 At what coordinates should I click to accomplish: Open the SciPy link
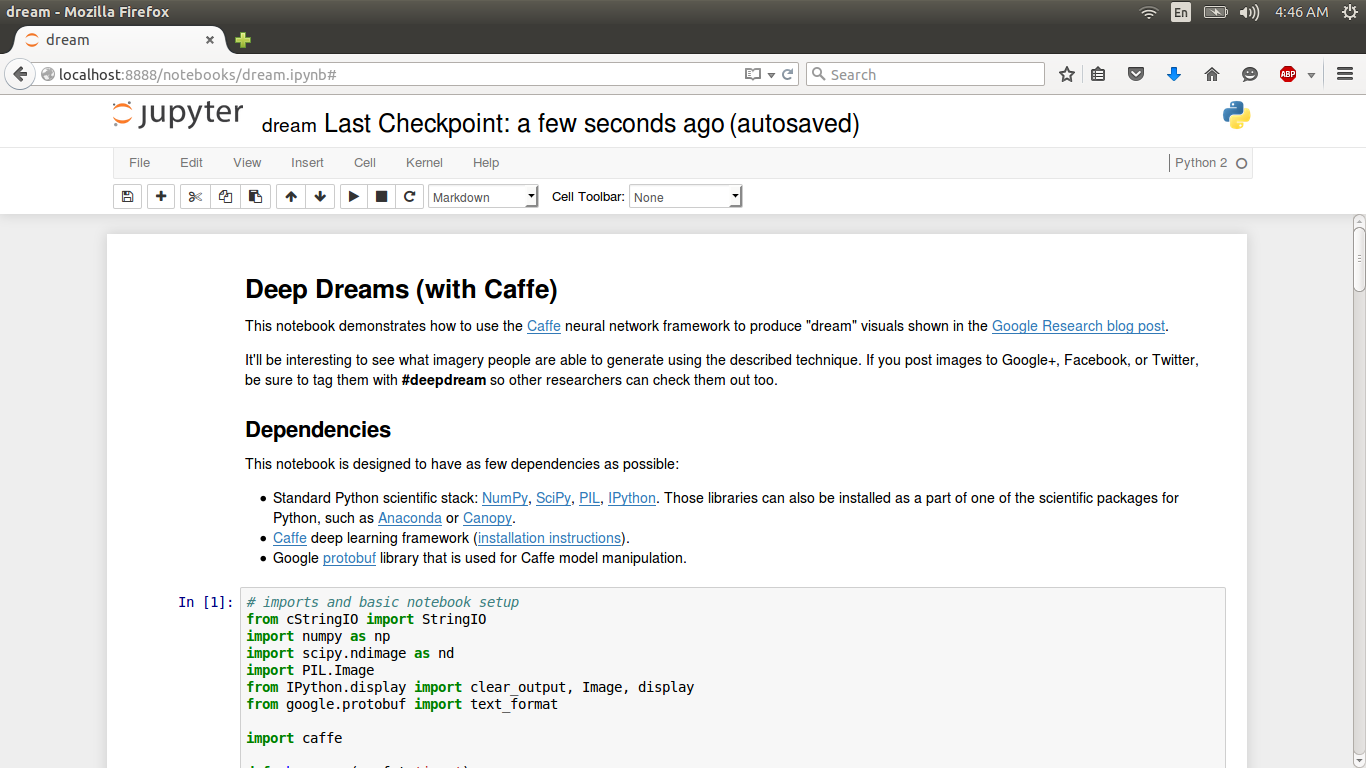pyautogui.click(x=553, y=498)
